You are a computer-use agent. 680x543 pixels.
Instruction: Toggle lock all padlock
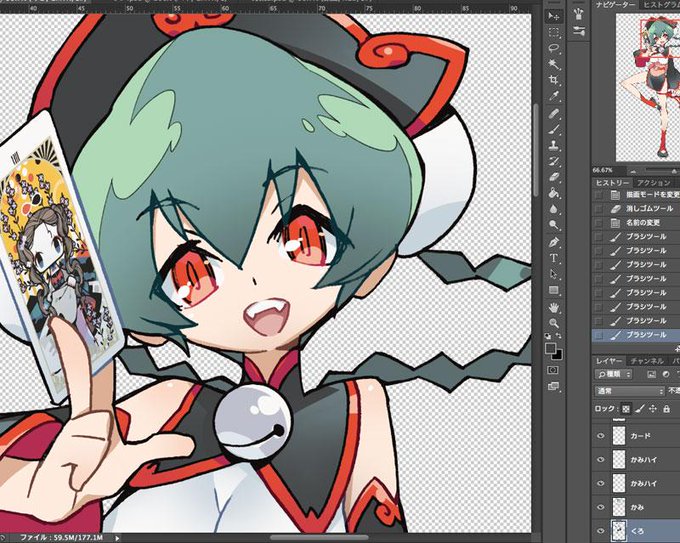click(x=667, y=409)
